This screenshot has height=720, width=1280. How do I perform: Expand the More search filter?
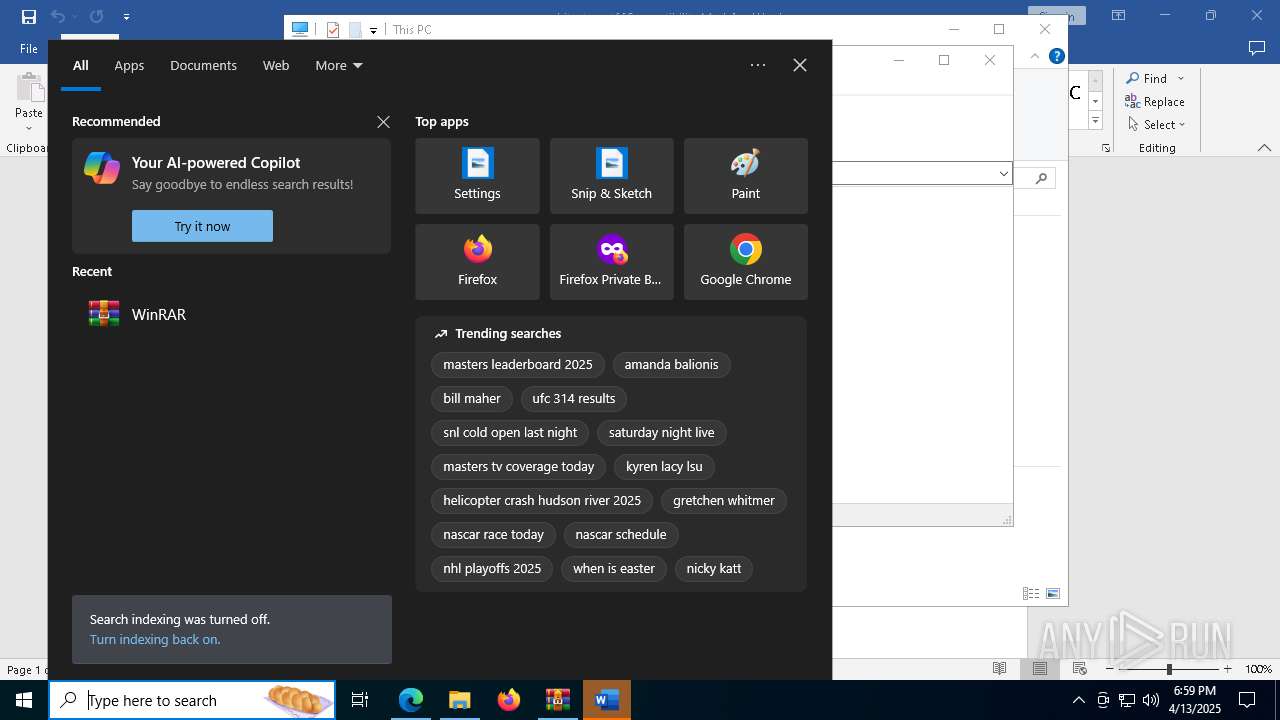point(339,65)
